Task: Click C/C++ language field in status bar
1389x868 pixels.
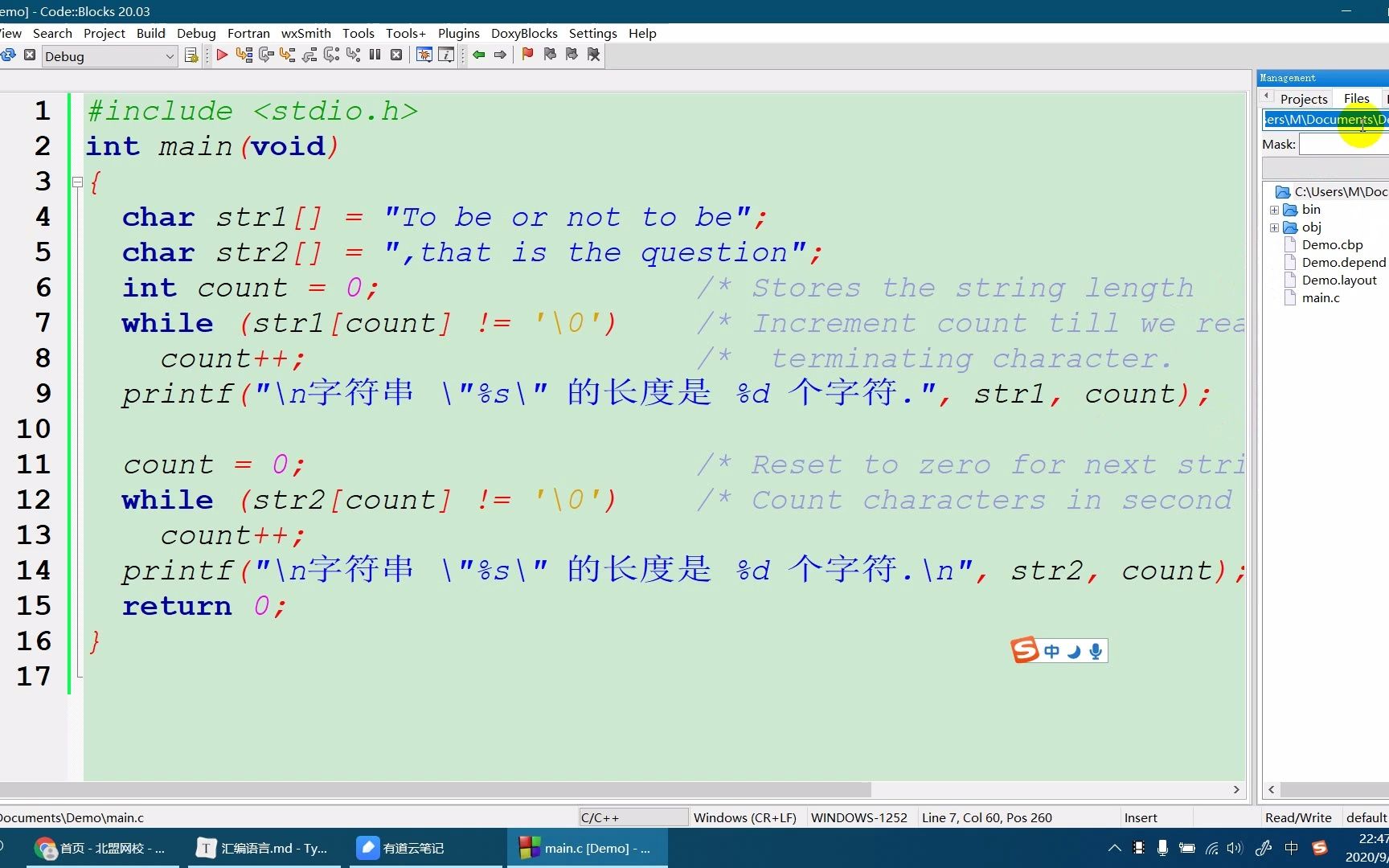Action: pyautogui.click(x=633, y=817)
